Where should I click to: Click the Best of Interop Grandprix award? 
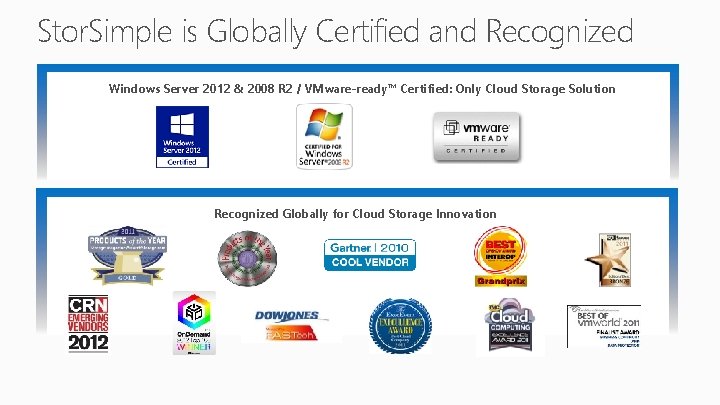pos(501,256)
